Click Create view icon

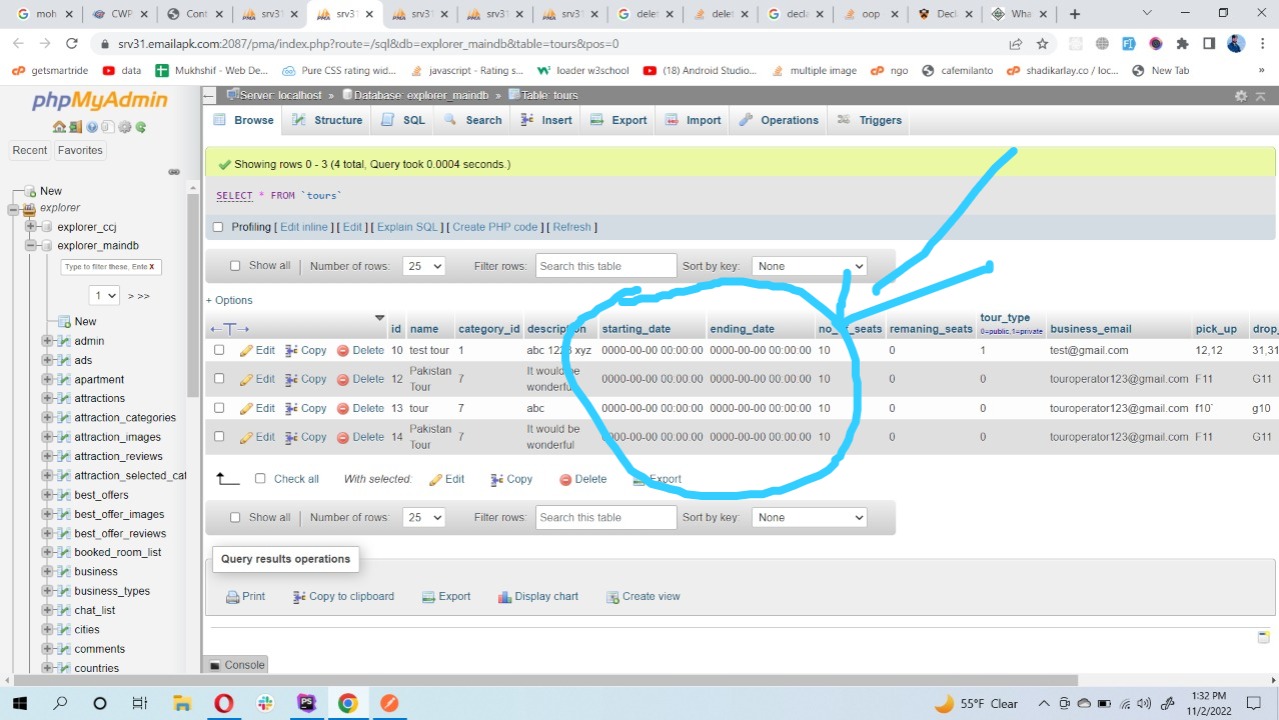[613, 597]
